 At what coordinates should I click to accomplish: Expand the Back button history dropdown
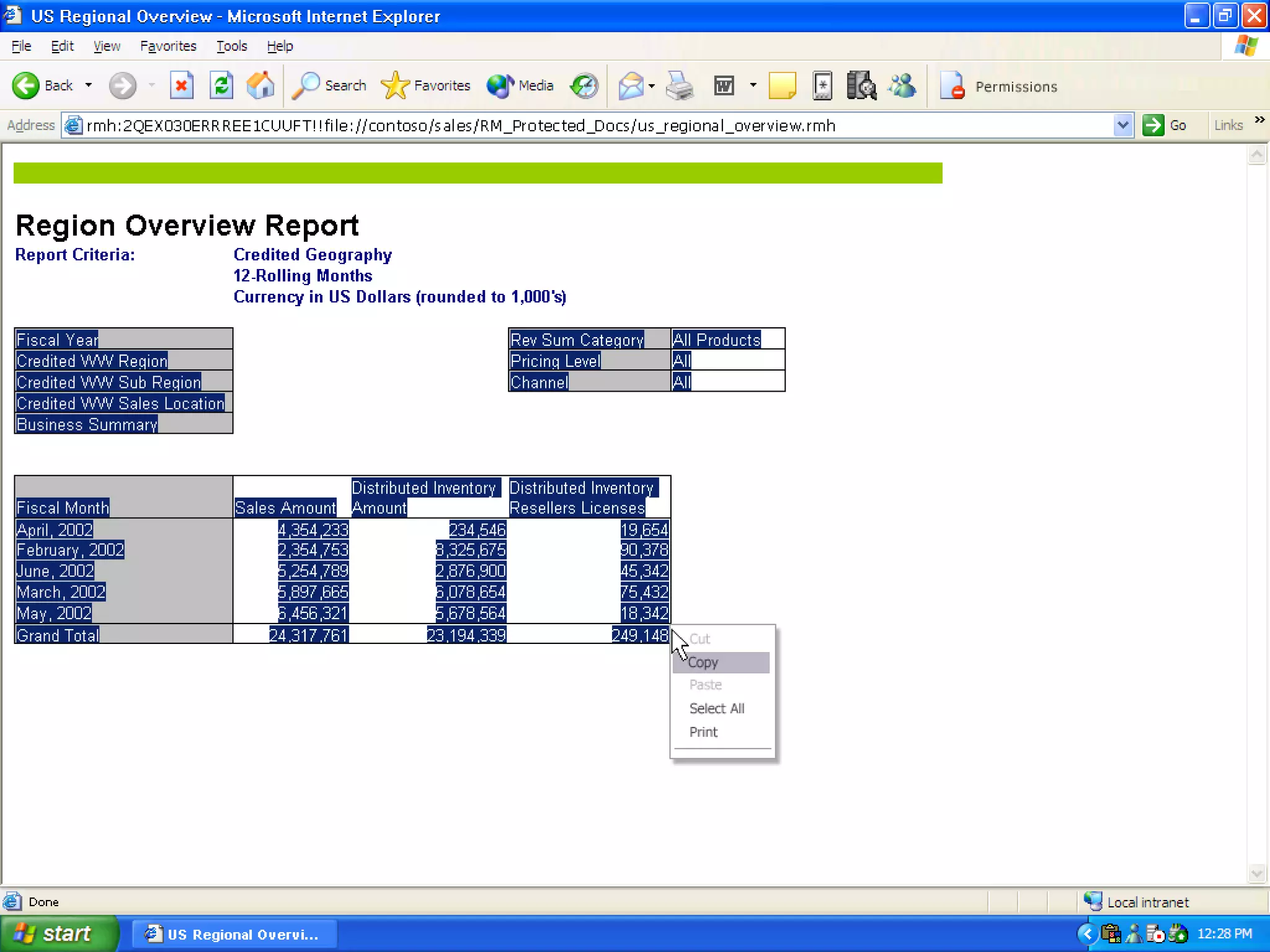[x=89, y=86]
